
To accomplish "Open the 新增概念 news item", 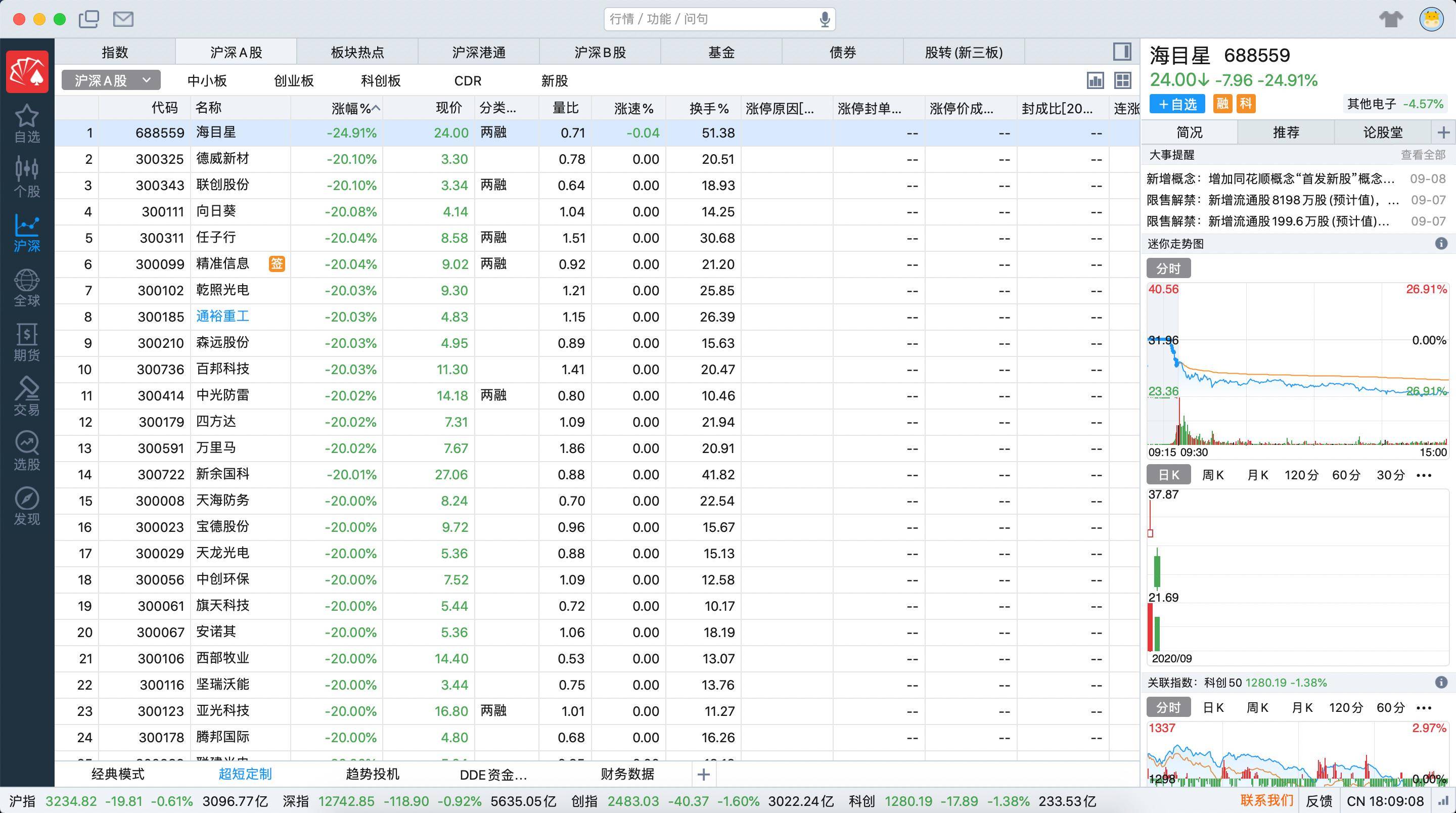I will [1296, 178].
